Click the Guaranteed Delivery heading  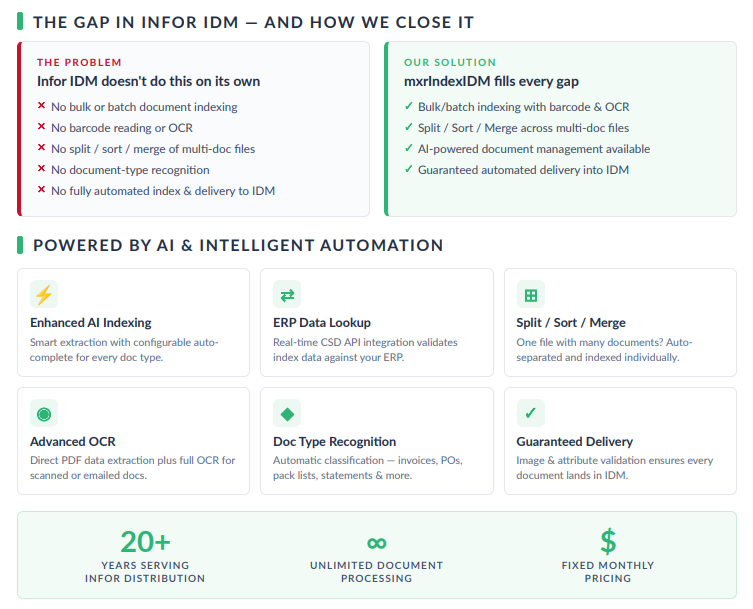pos(574,441)
